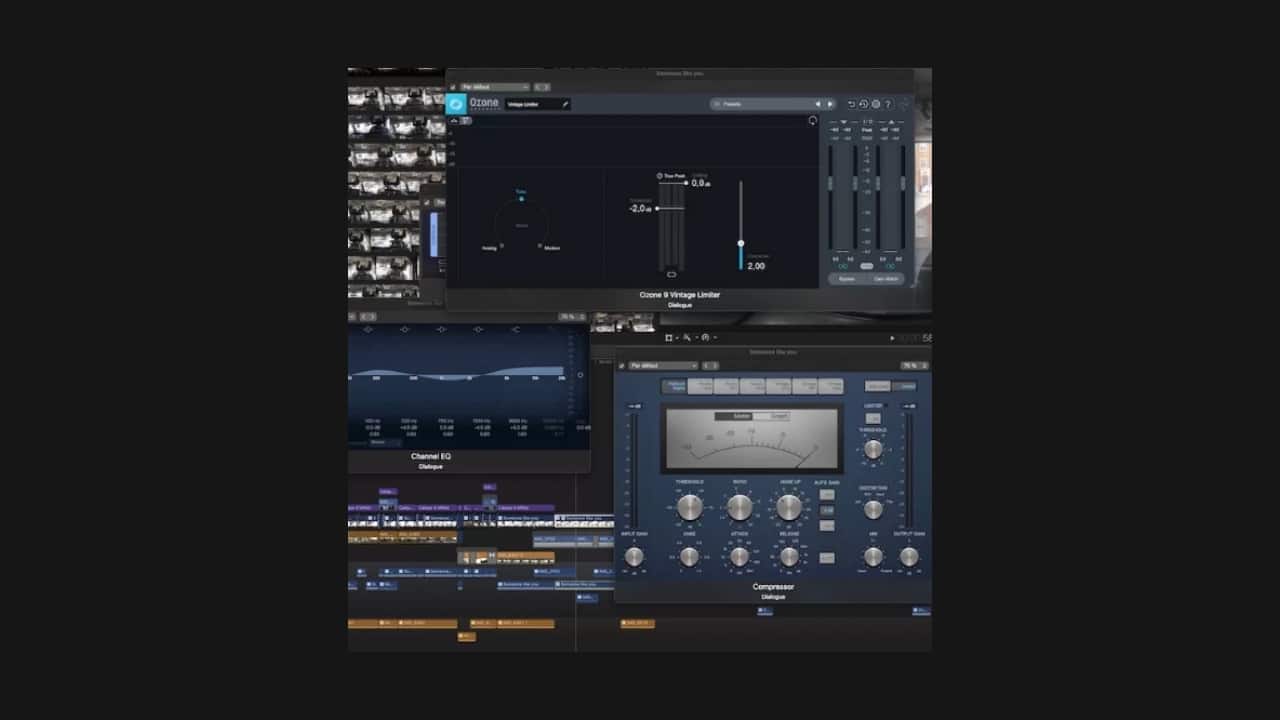1280x720 pixels.
Task: Toggle Auto release button beside Release knob
Action: coord(827,557)
